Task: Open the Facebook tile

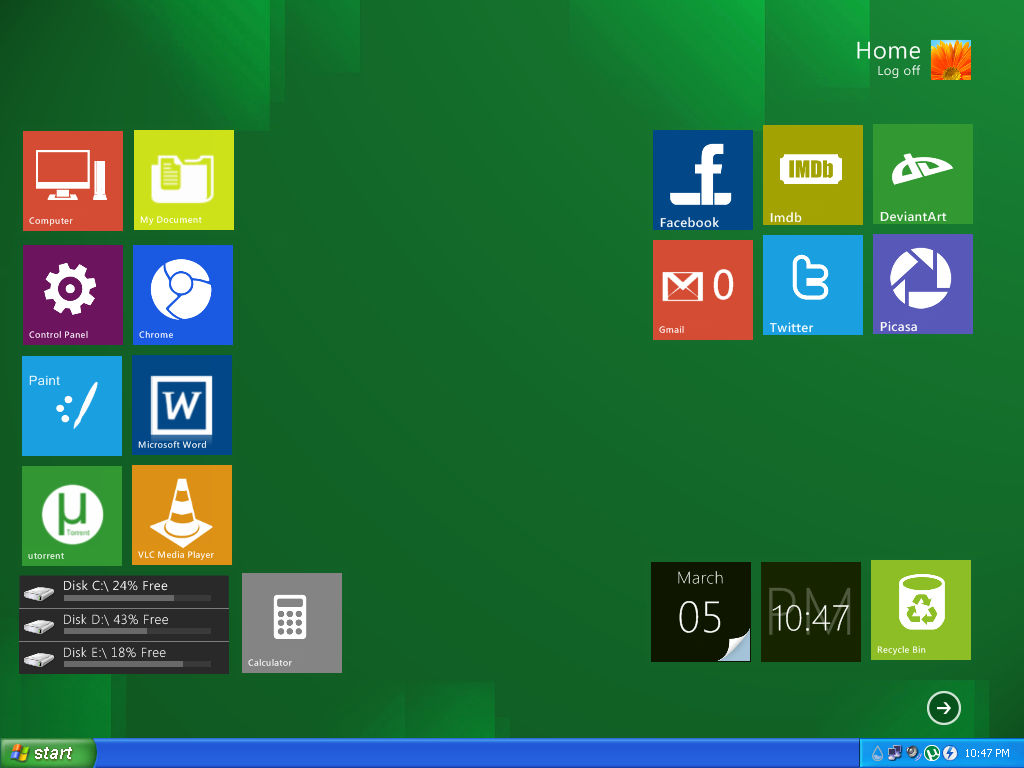Action: 703,180
